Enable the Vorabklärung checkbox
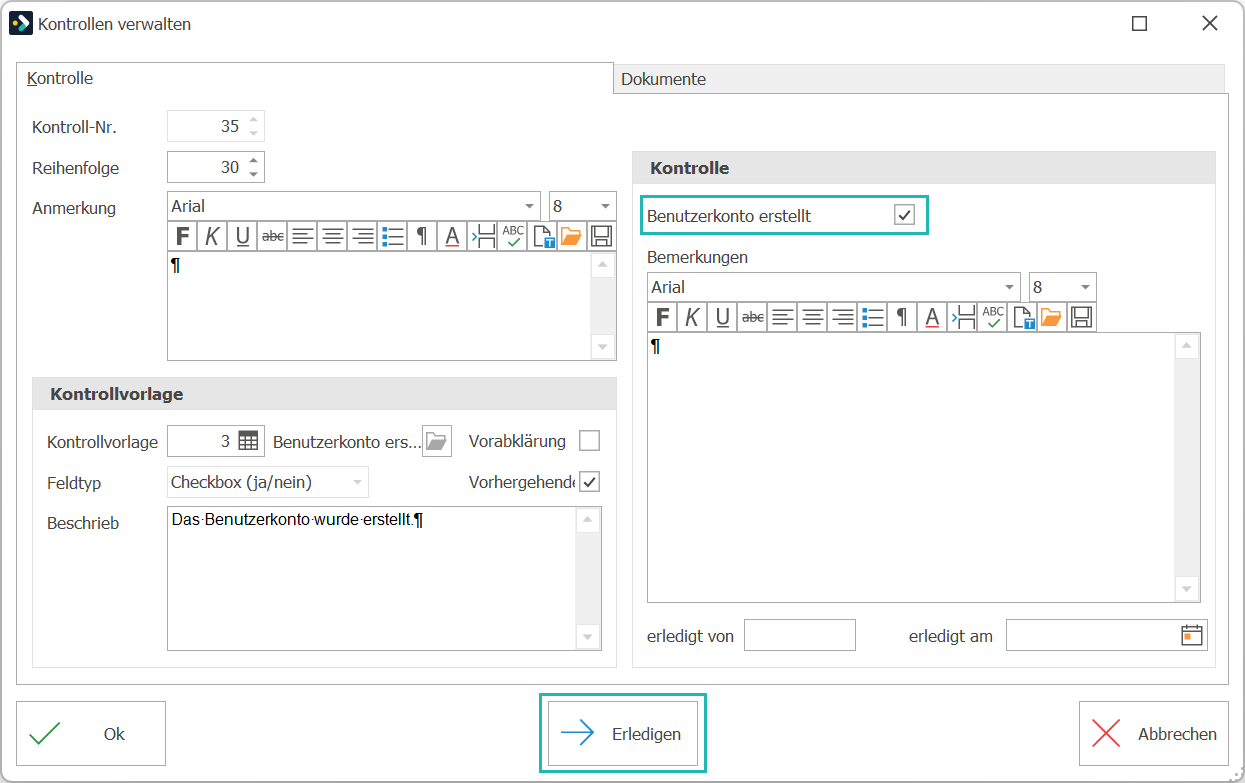The height and width of the screenshot is (783, 1245). pyautogui.click(x=590, y=441)
